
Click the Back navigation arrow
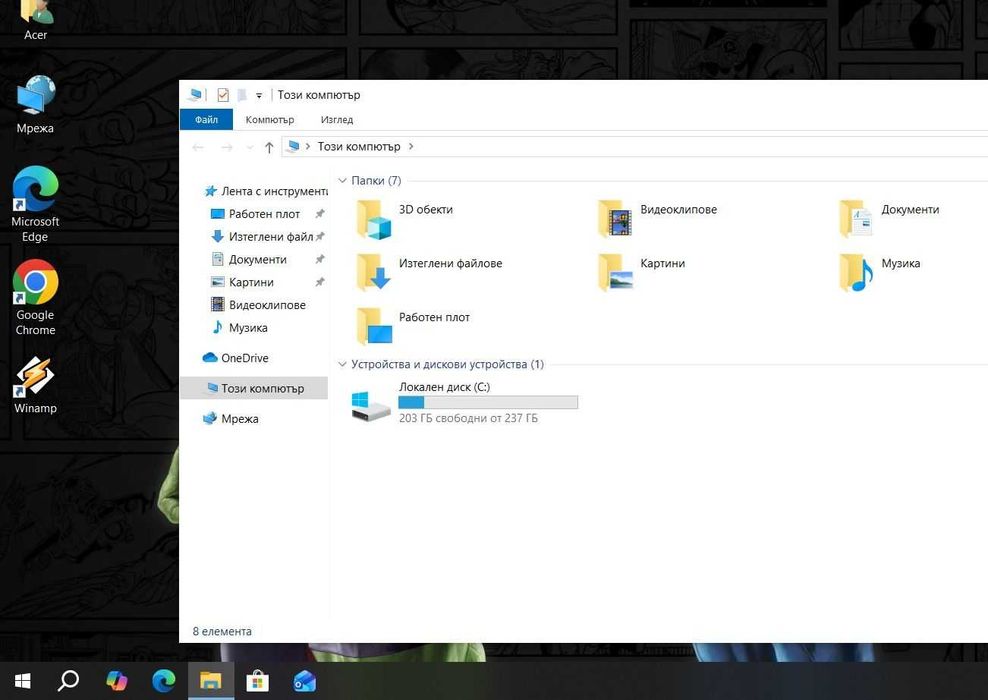click(198, 147)
